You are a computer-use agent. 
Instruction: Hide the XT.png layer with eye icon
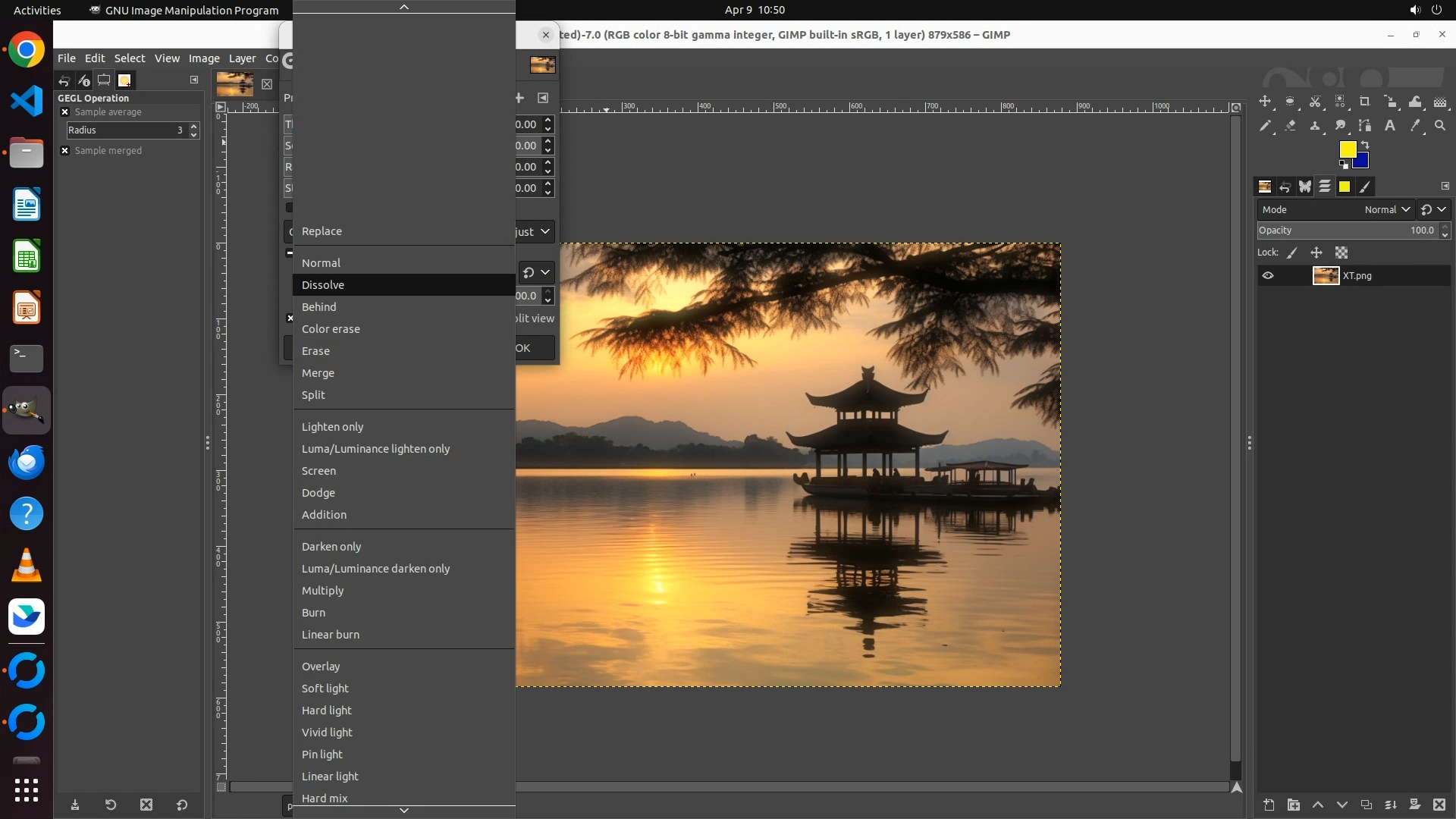pos(1268,276)
